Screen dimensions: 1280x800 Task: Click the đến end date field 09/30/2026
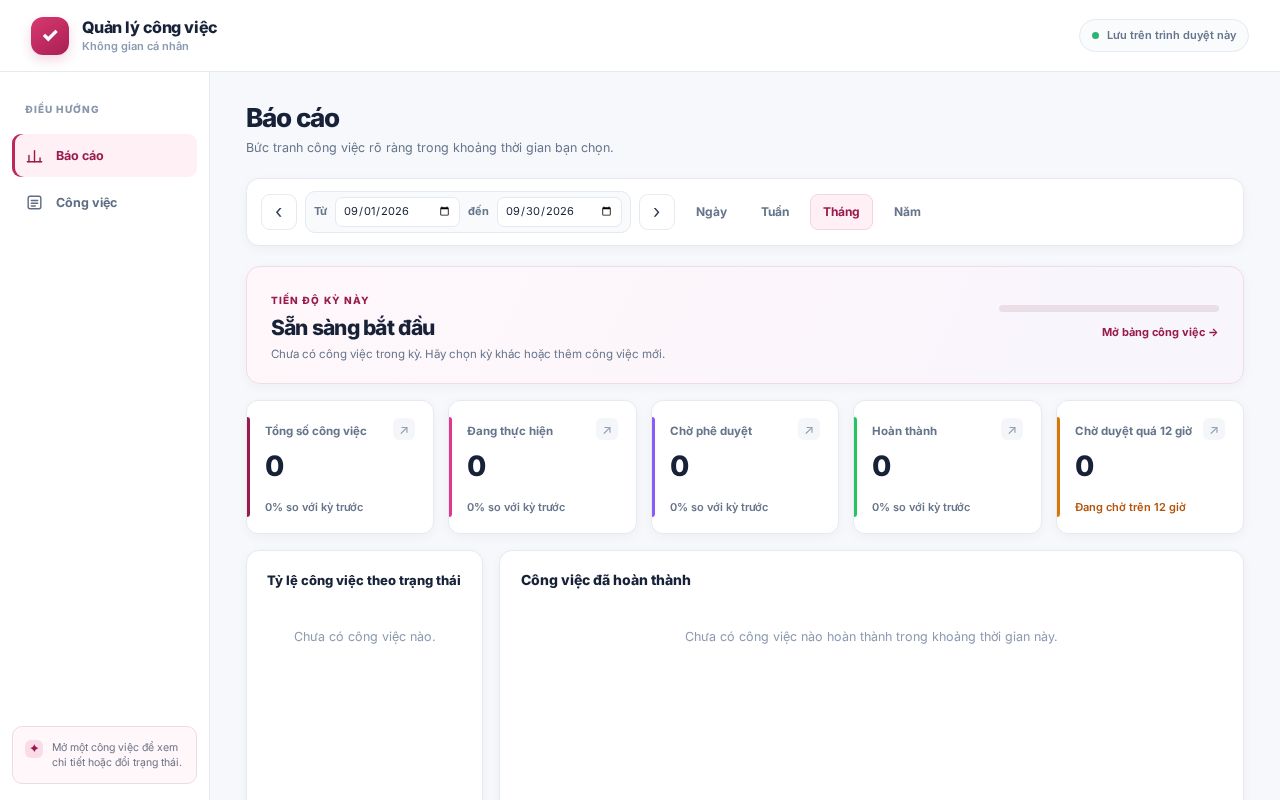click(x=559, y=212)
